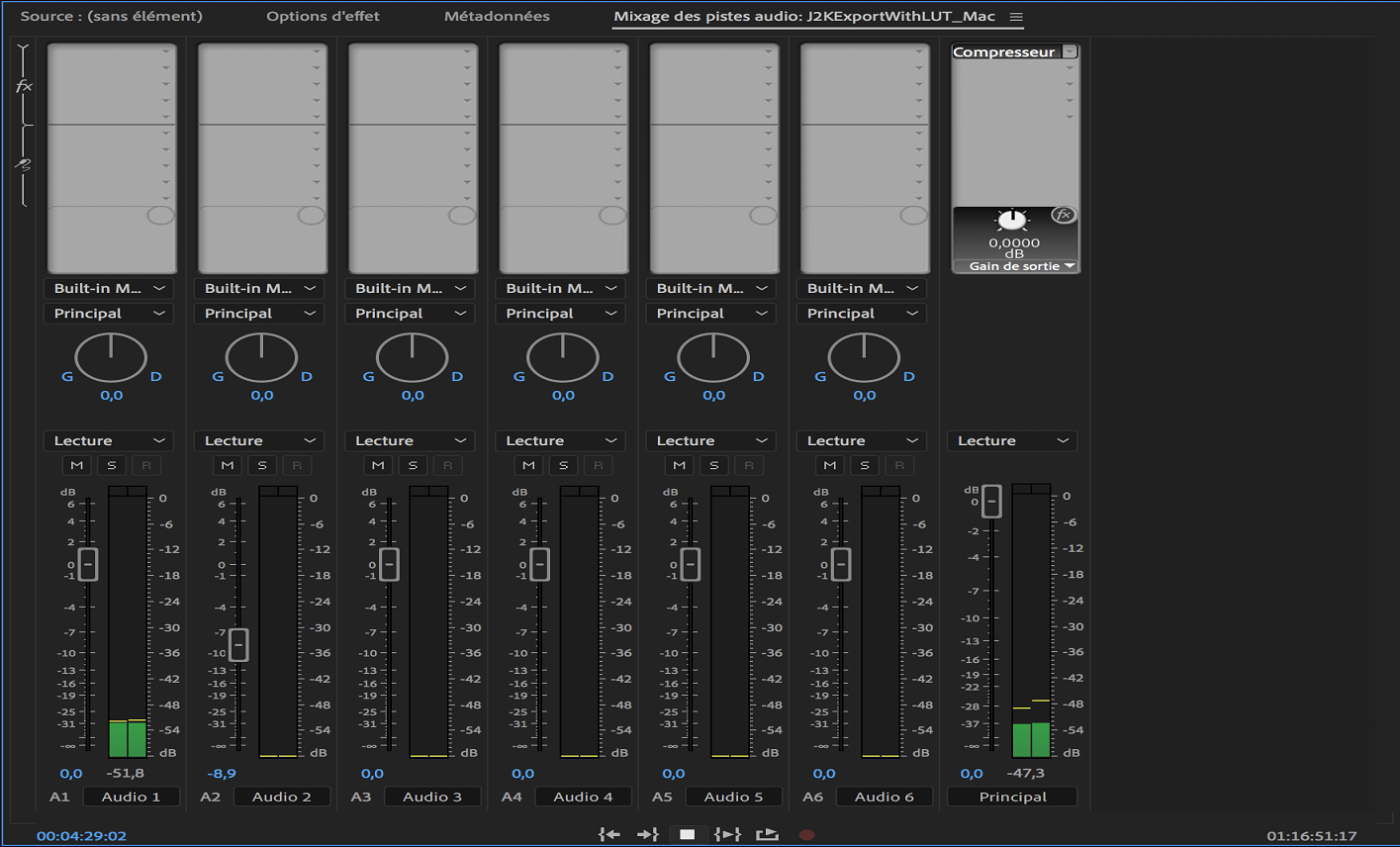
Task: Click the Principal meter peak value -47,3
Action: coord(1026,773)
